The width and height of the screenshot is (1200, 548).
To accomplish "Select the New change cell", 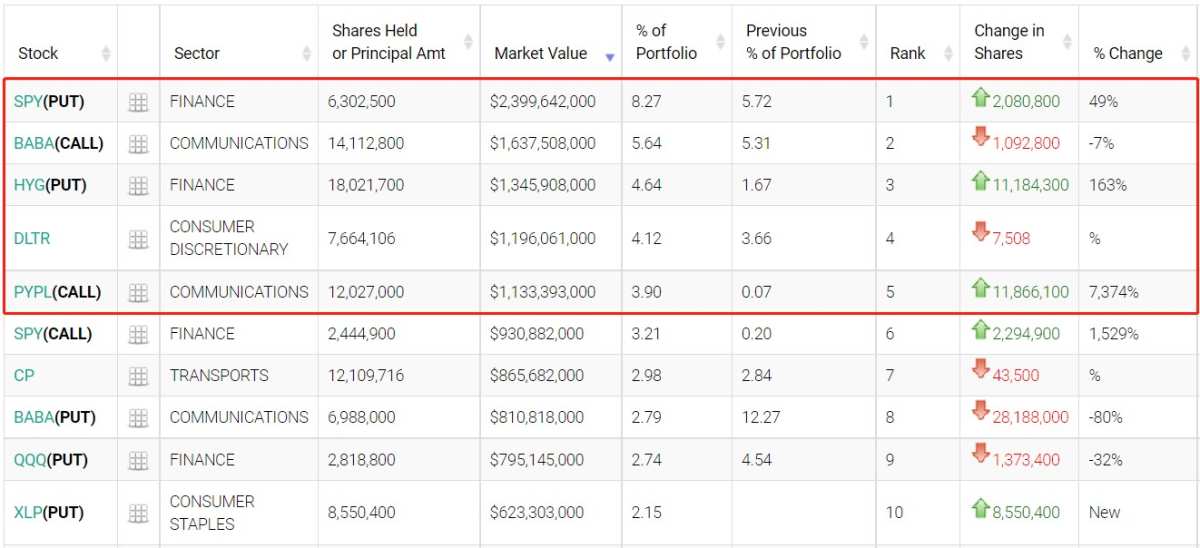I will pyautogui.click(x=1105, y=513).
